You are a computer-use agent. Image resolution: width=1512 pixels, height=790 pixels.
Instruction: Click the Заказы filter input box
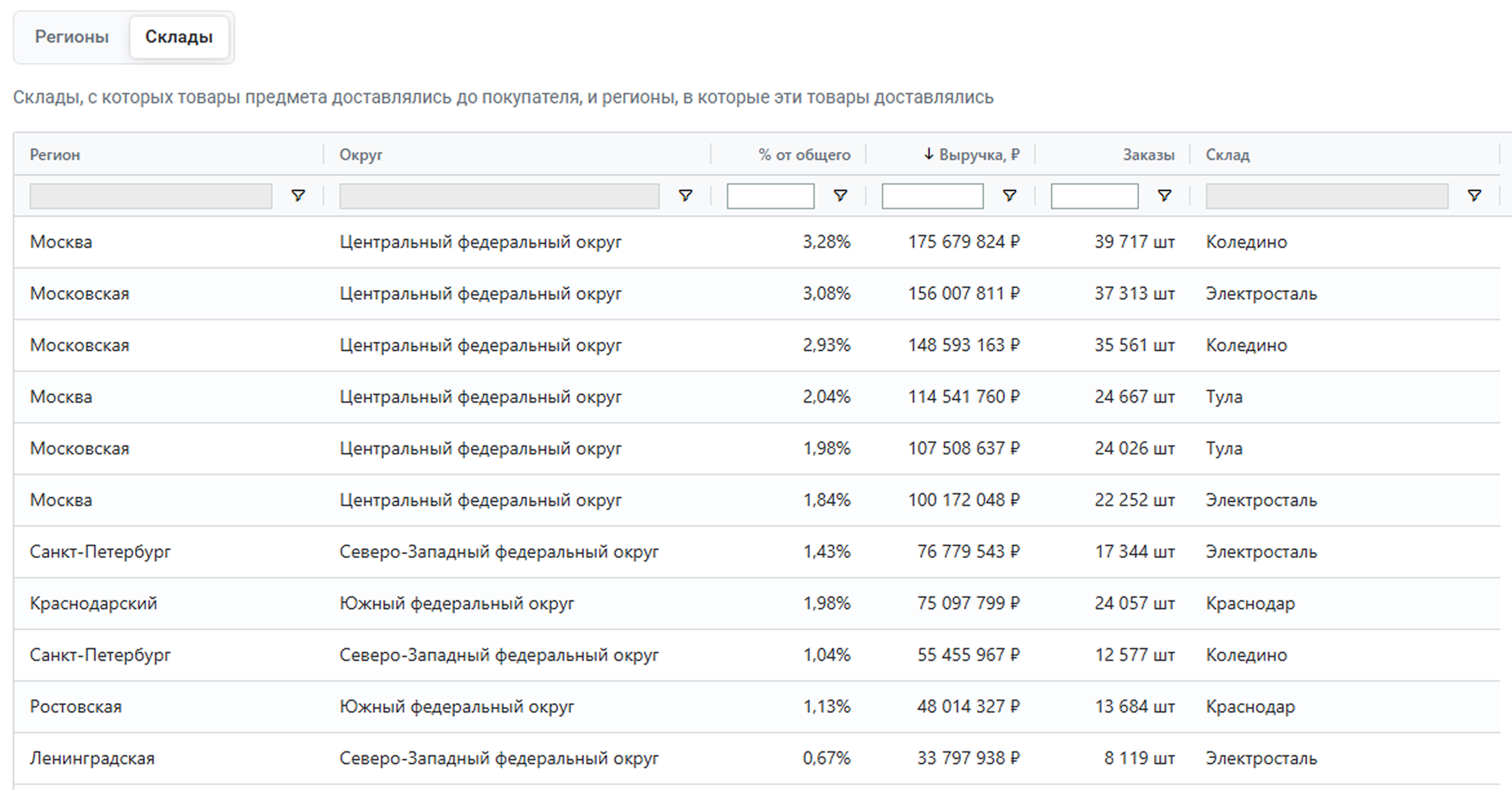1094,196
